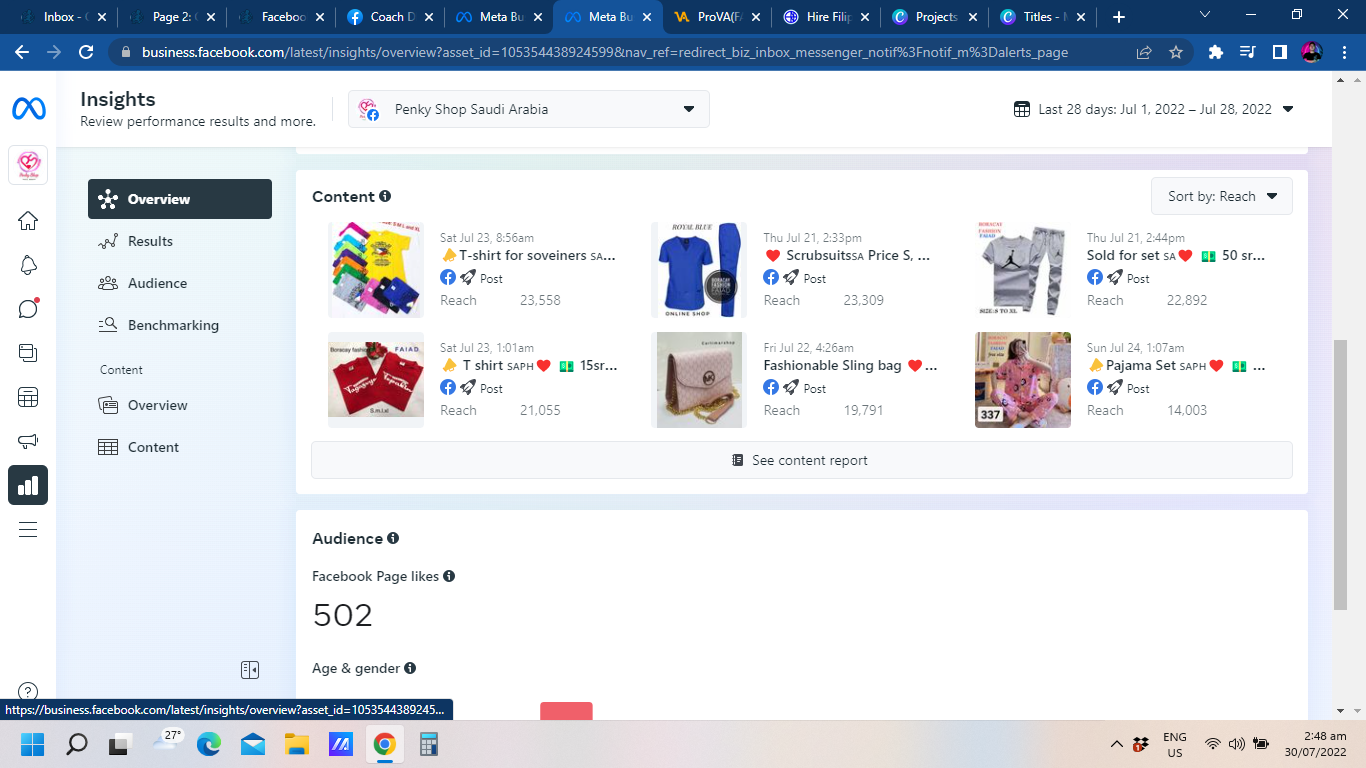The image size is (1366, 768).
Task: Bookmark this page with the star icon
Action: click(x=1176, y=52)
